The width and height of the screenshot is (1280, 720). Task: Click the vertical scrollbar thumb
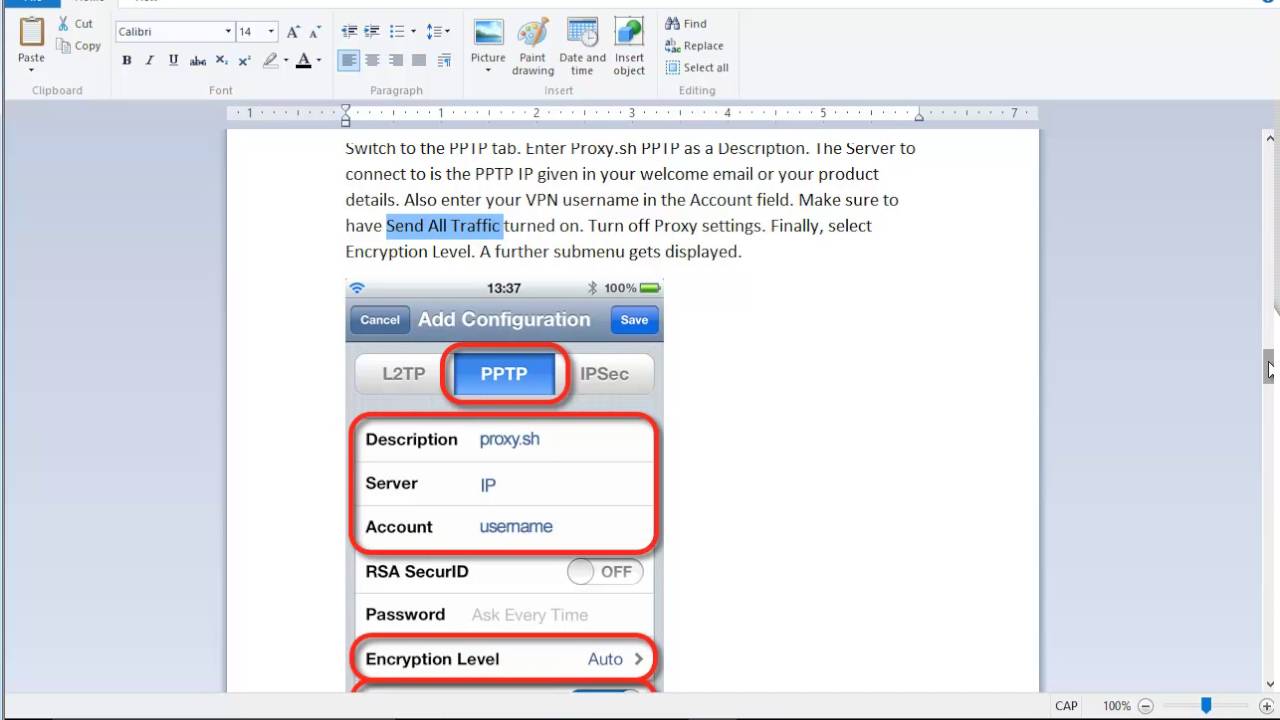pyautogui.click(x=1270, y=366)
